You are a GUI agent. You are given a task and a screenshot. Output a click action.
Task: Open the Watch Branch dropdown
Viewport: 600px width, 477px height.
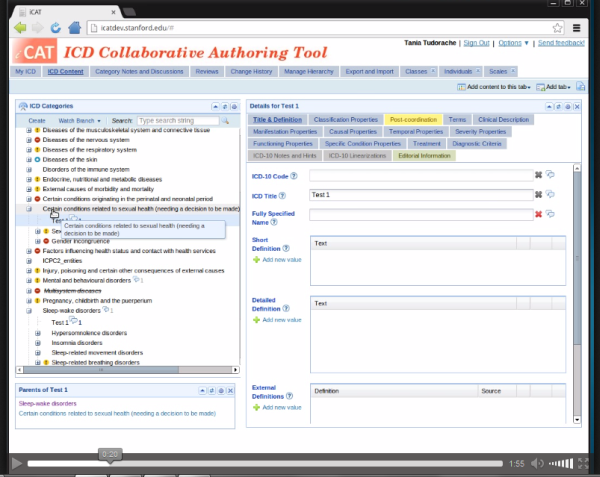click(80, 120)
